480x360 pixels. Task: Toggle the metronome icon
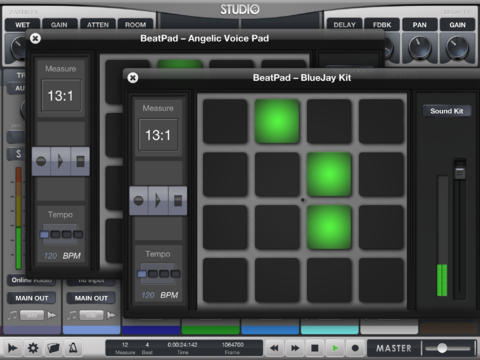coord(73,348)
